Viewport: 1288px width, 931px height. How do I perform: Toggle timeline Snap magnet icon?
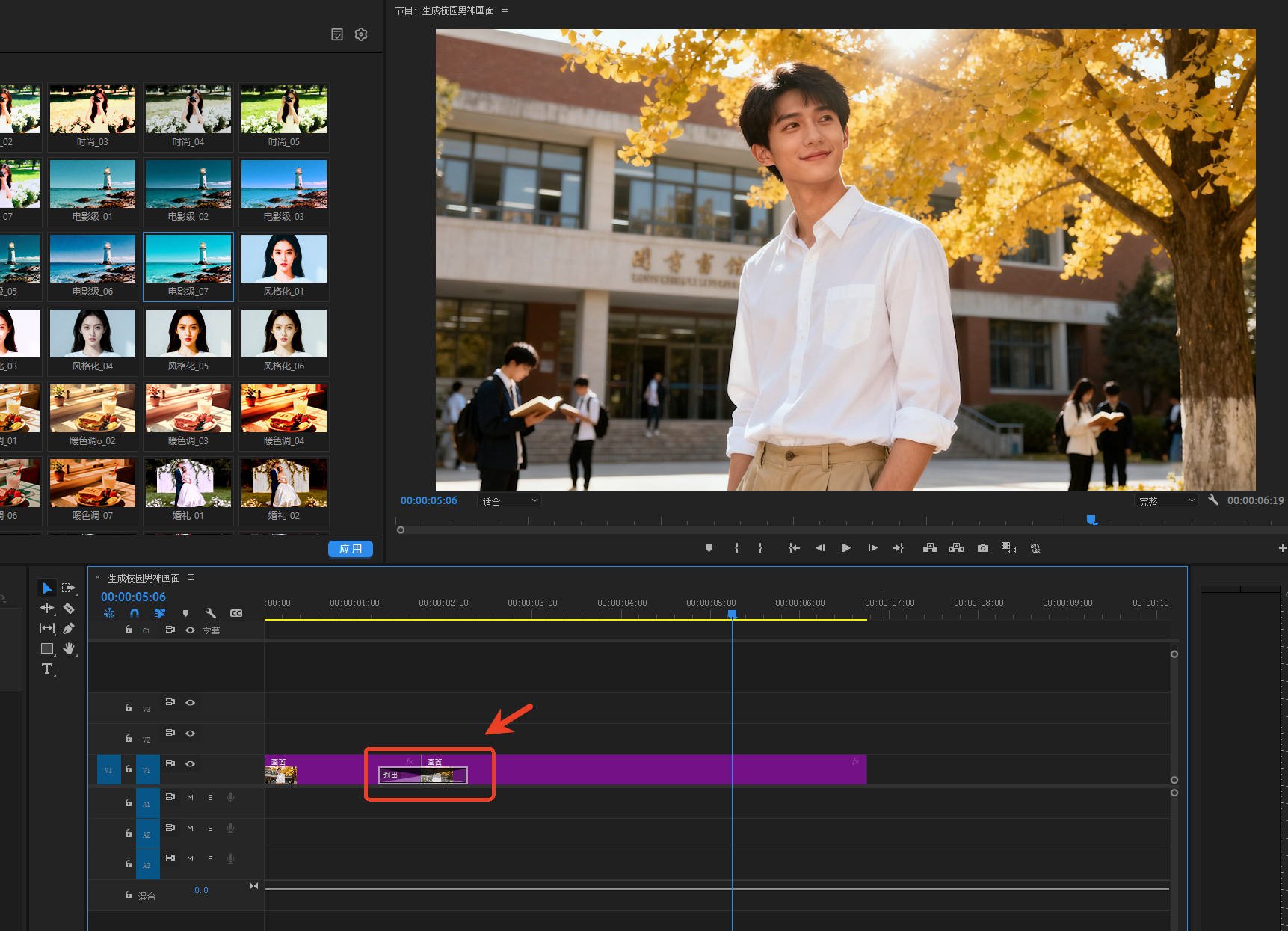point(135,613)
